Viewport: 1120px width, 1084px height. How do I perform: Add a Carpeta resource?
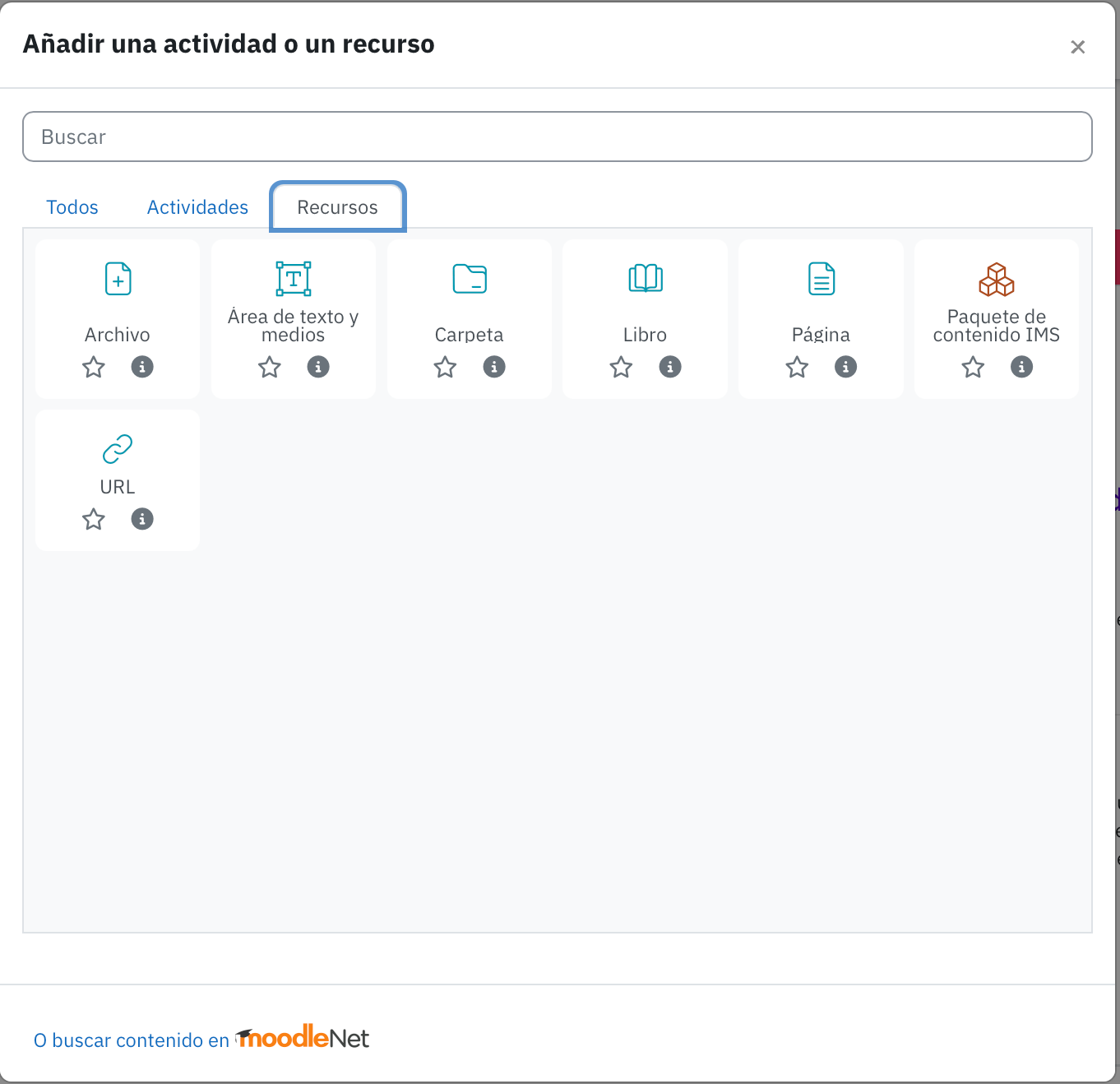pos(470,279)
